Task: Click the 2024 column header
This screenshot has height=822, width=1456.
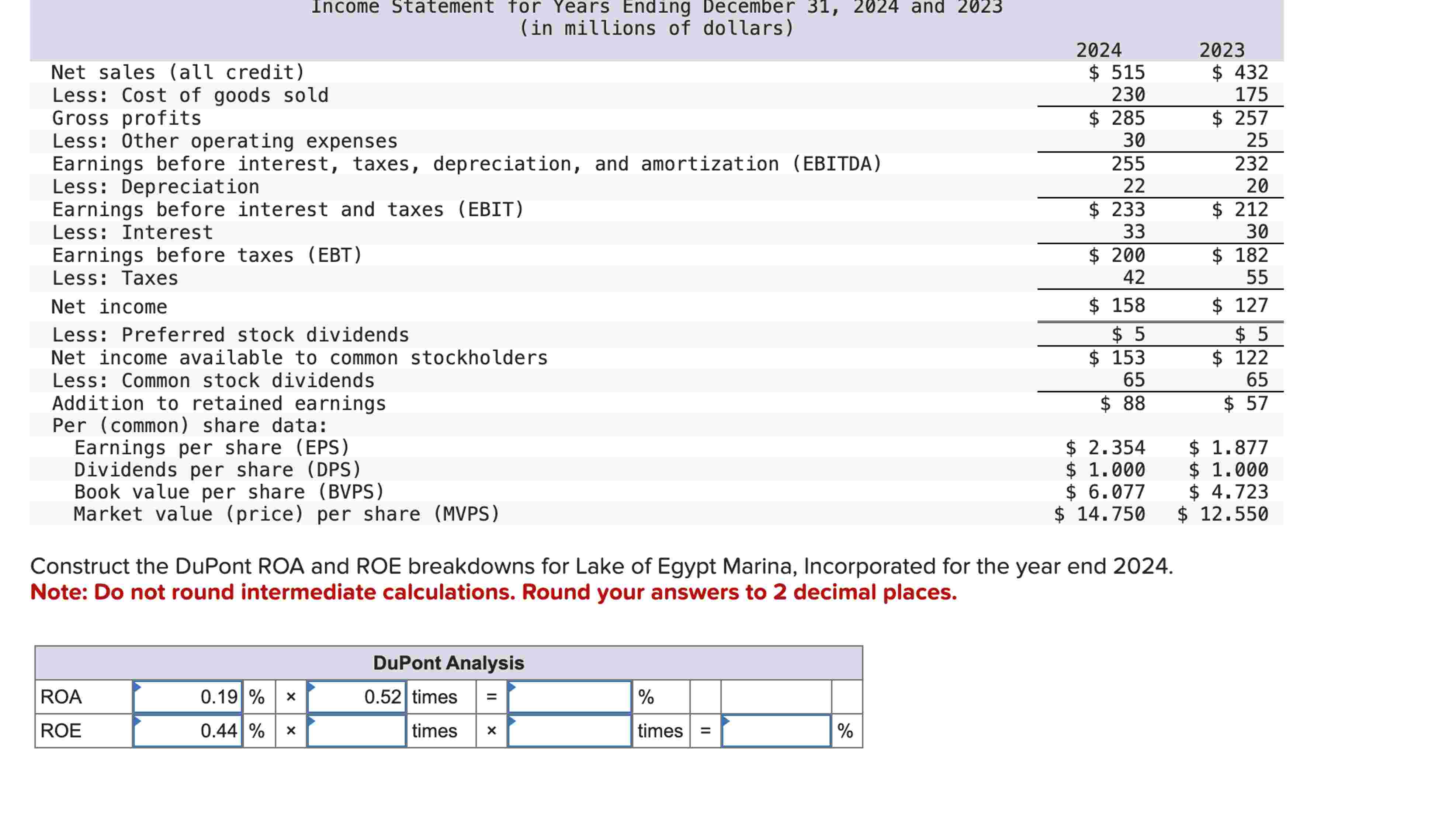Action: 1098,50
